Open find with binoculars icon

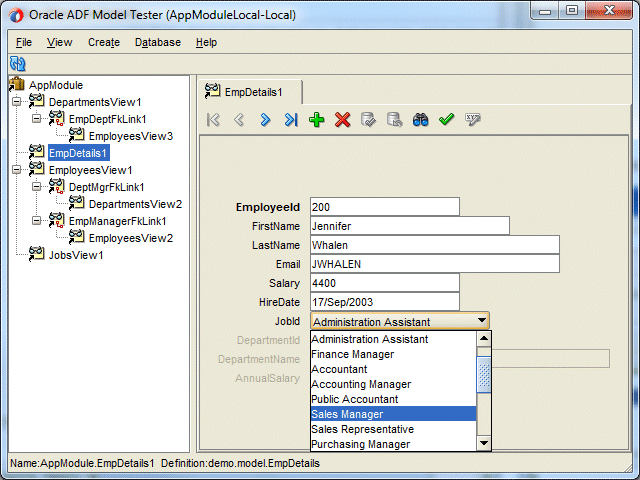pyautogui.click(x=420, y=120)
